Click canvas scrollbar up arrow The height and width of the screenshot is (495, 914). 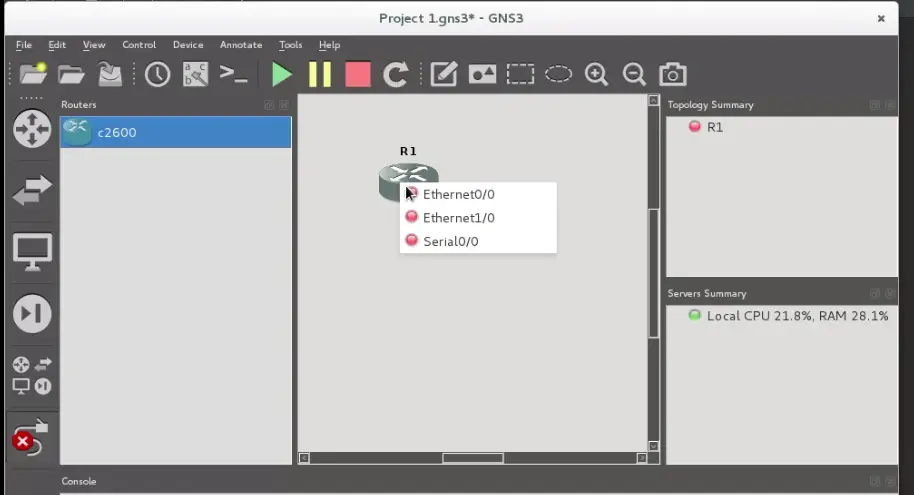(x=653, y=101)
